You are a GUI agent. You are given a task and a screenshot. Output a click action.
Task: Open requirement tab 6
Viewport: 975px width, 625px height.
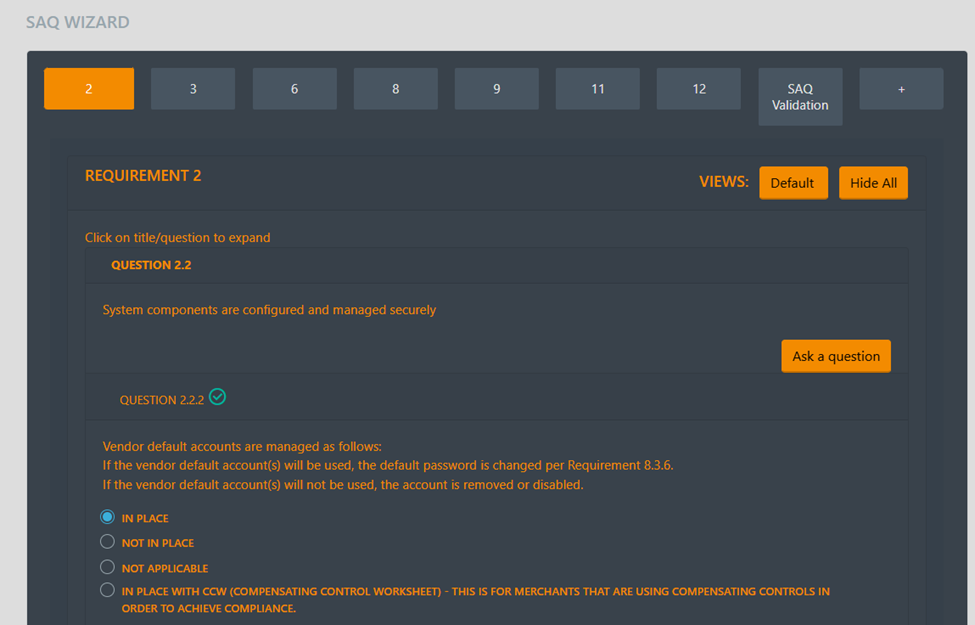[x=294, y=89]
